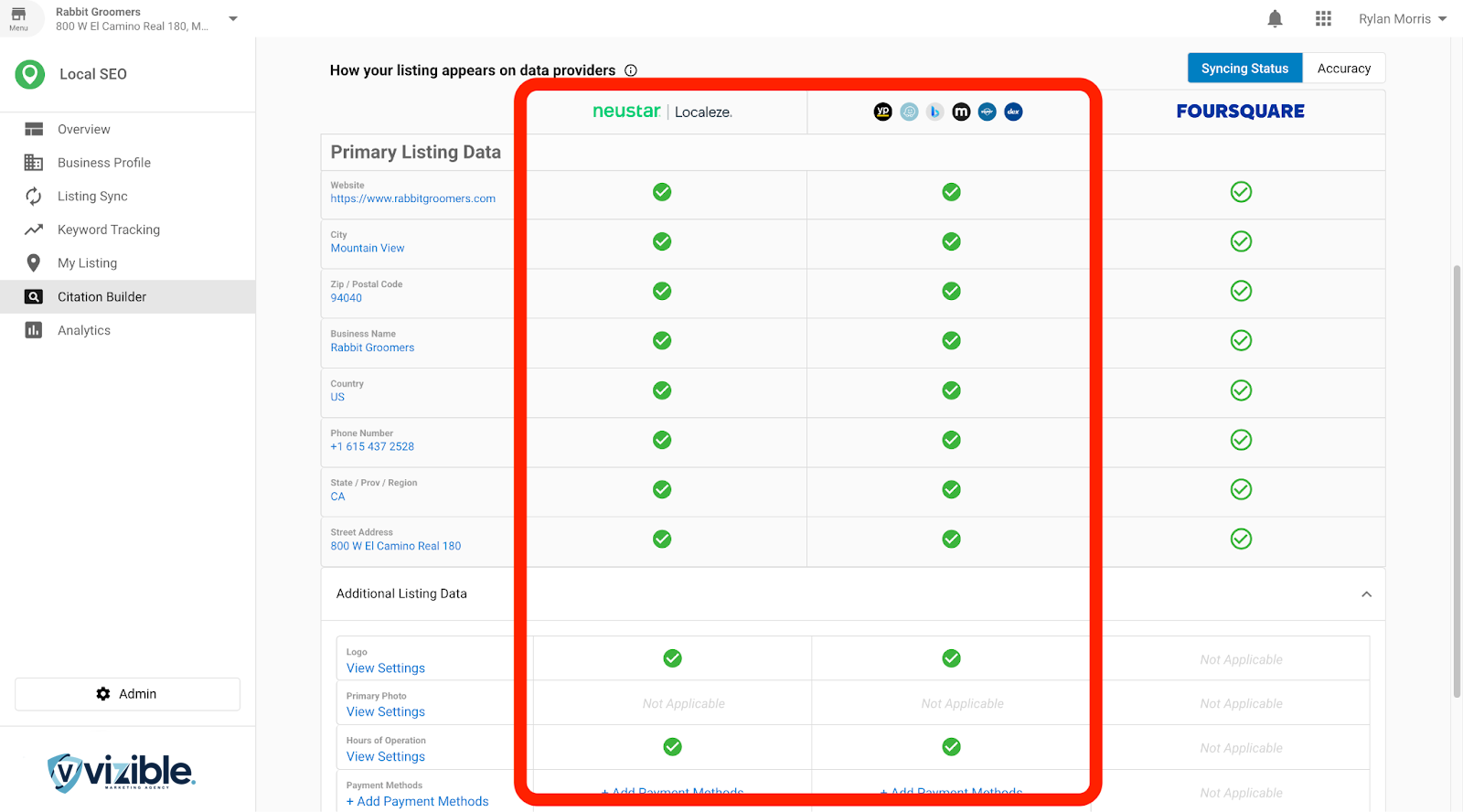Image resolution: width=1463 pixels, height=812 pixels.
Task: Collapse the Additional Listing Data section
Action: coord(1366,594)
